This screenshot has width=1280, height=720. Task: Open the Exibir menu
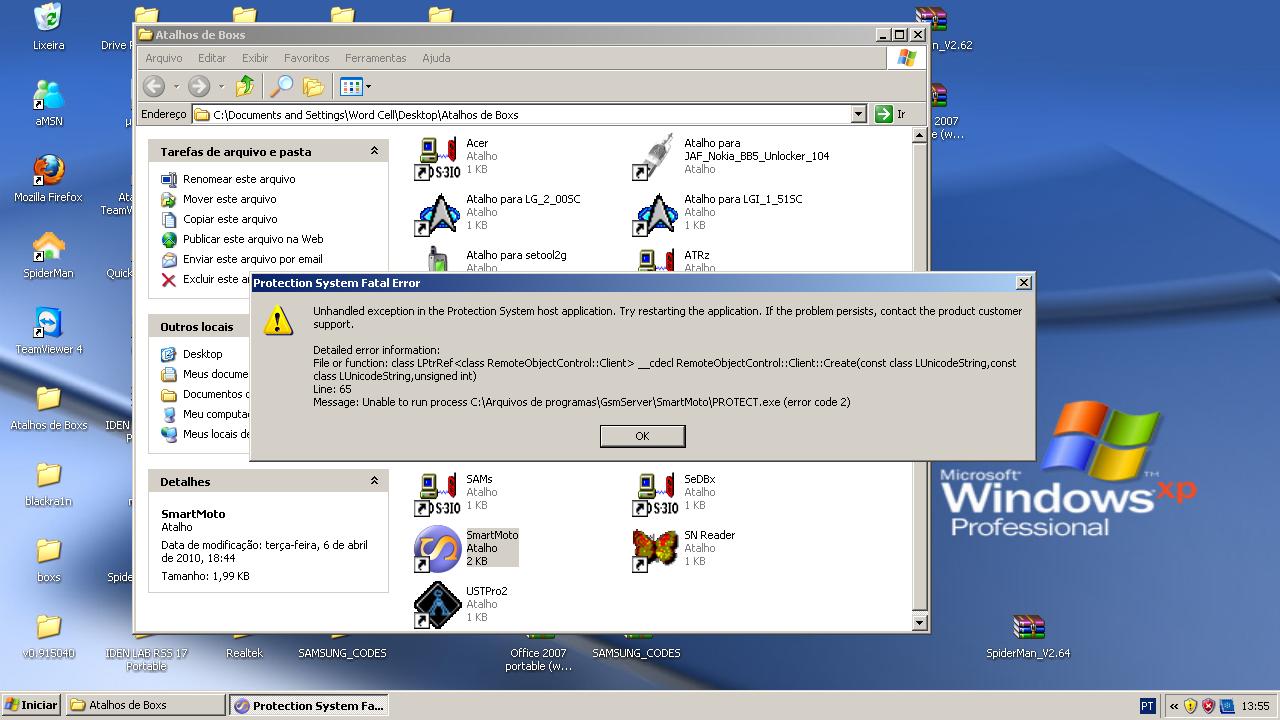point(255,58)
